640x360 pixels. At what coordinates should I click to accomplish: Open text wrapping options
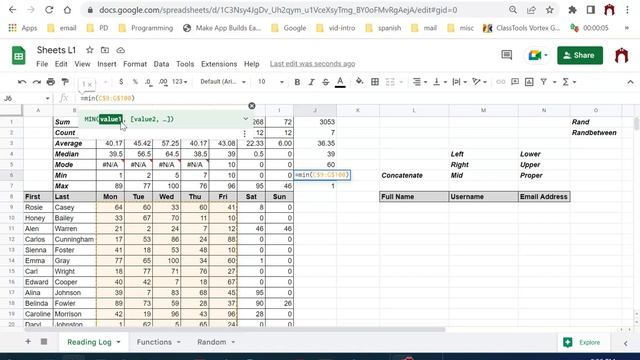pos(459,82)
